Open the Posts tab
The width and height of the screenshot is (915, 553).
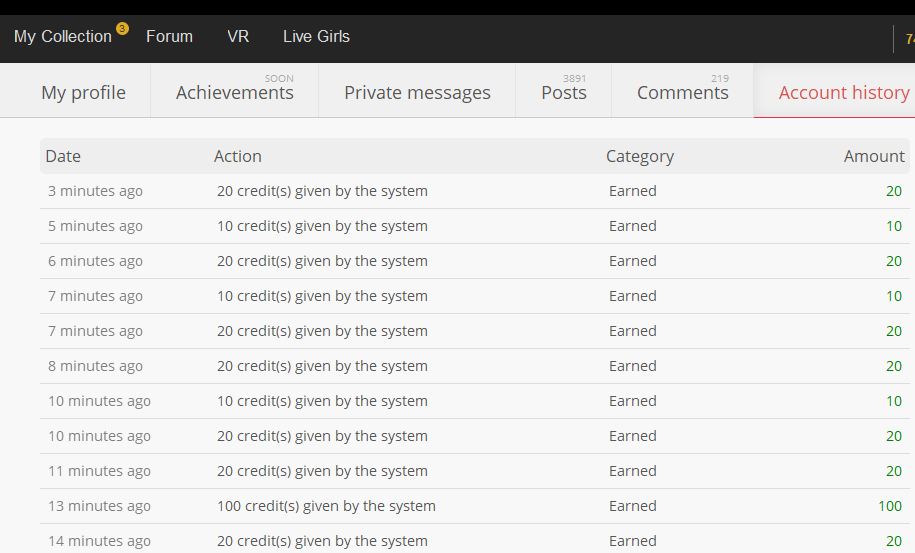tap(564, 93)
